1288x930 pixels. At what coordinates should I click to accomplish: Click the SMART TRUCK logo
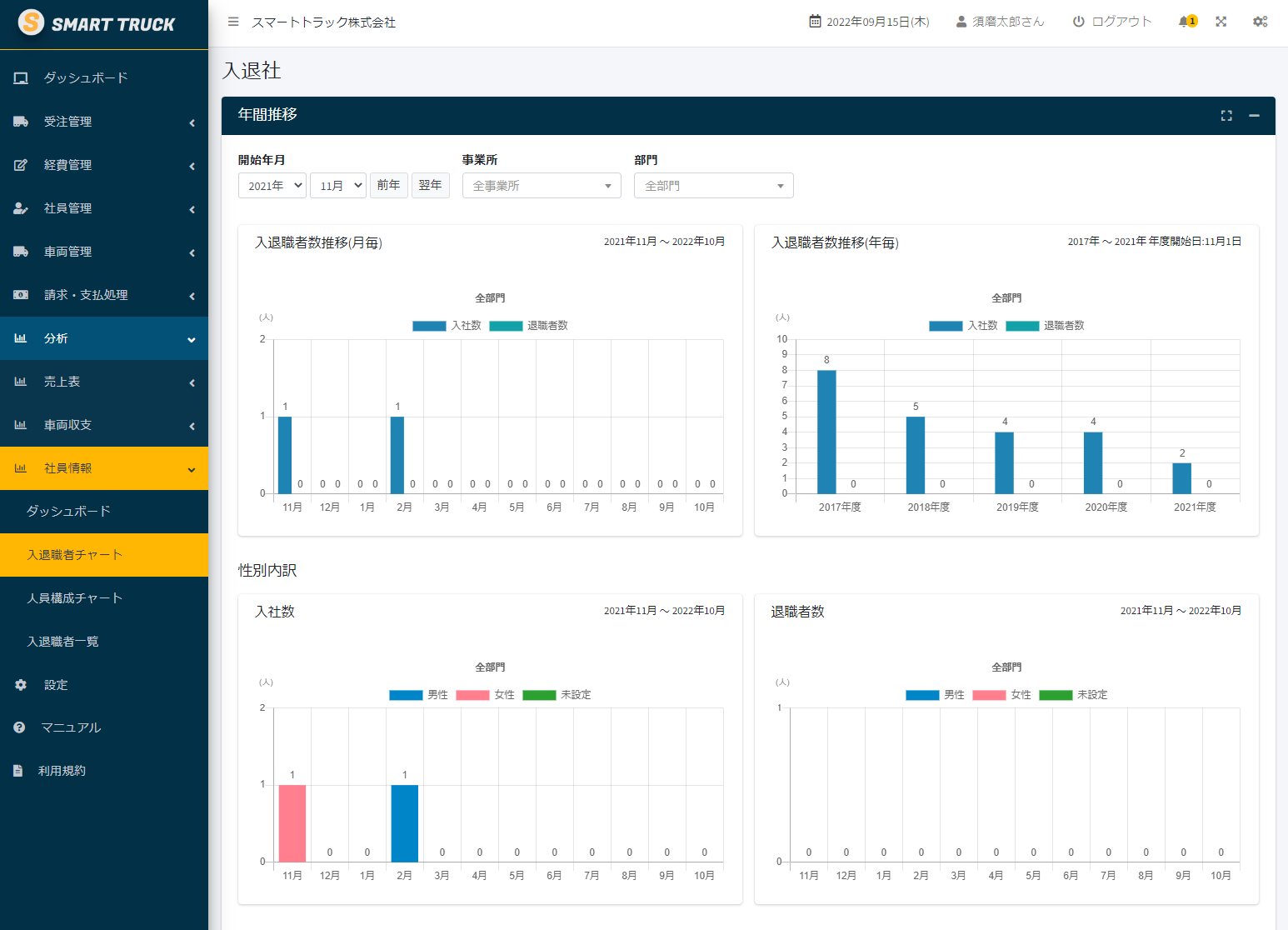pos(97,23)
